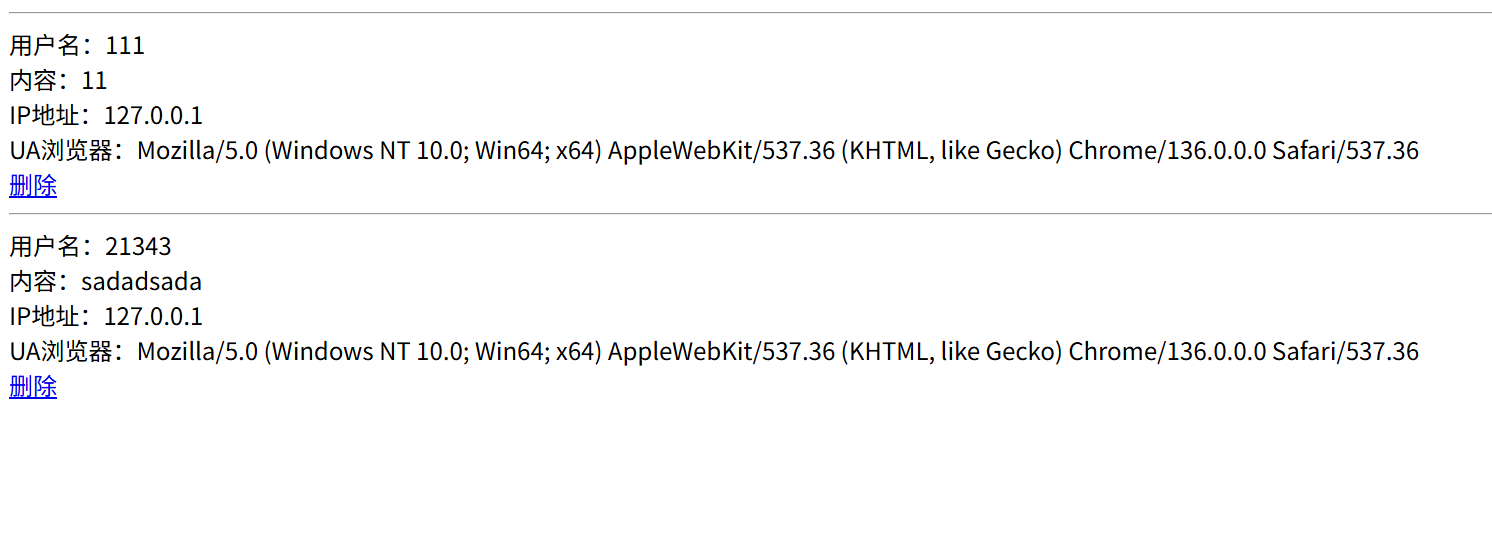Viewport: 1492px width, 546px height.
Task: Click the content text sadadsada
Action: [x=141, y=282]
